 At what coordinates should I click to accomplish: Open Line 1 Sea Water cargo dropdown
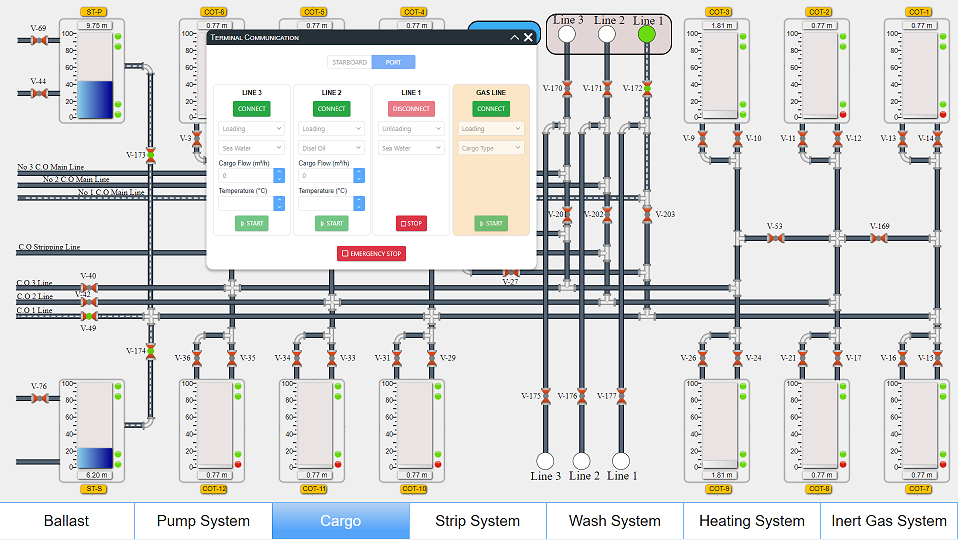tap(411, 148)
